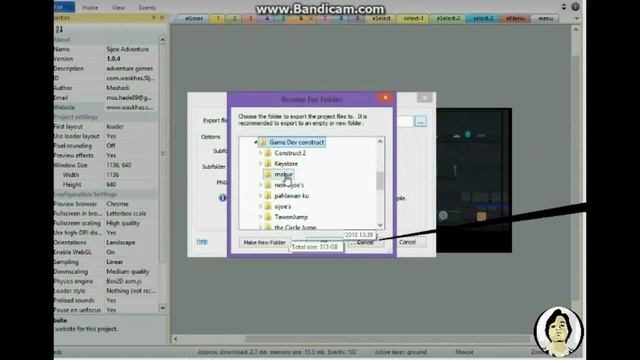Switch to the eSelect tab
The height and width of the screenshot is (360, 640).
381,18
